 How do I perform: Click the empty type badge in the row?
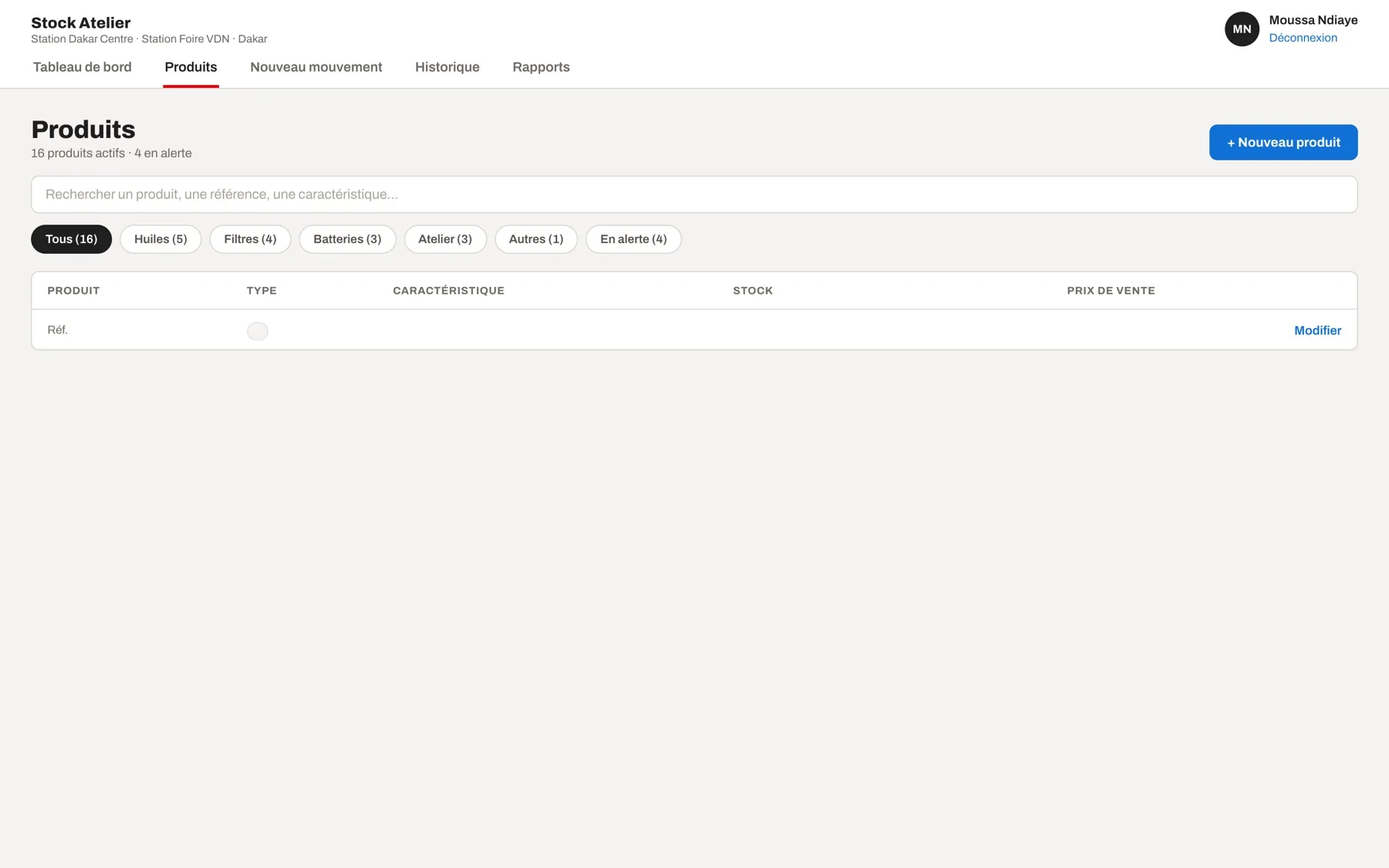pos(257,331)
